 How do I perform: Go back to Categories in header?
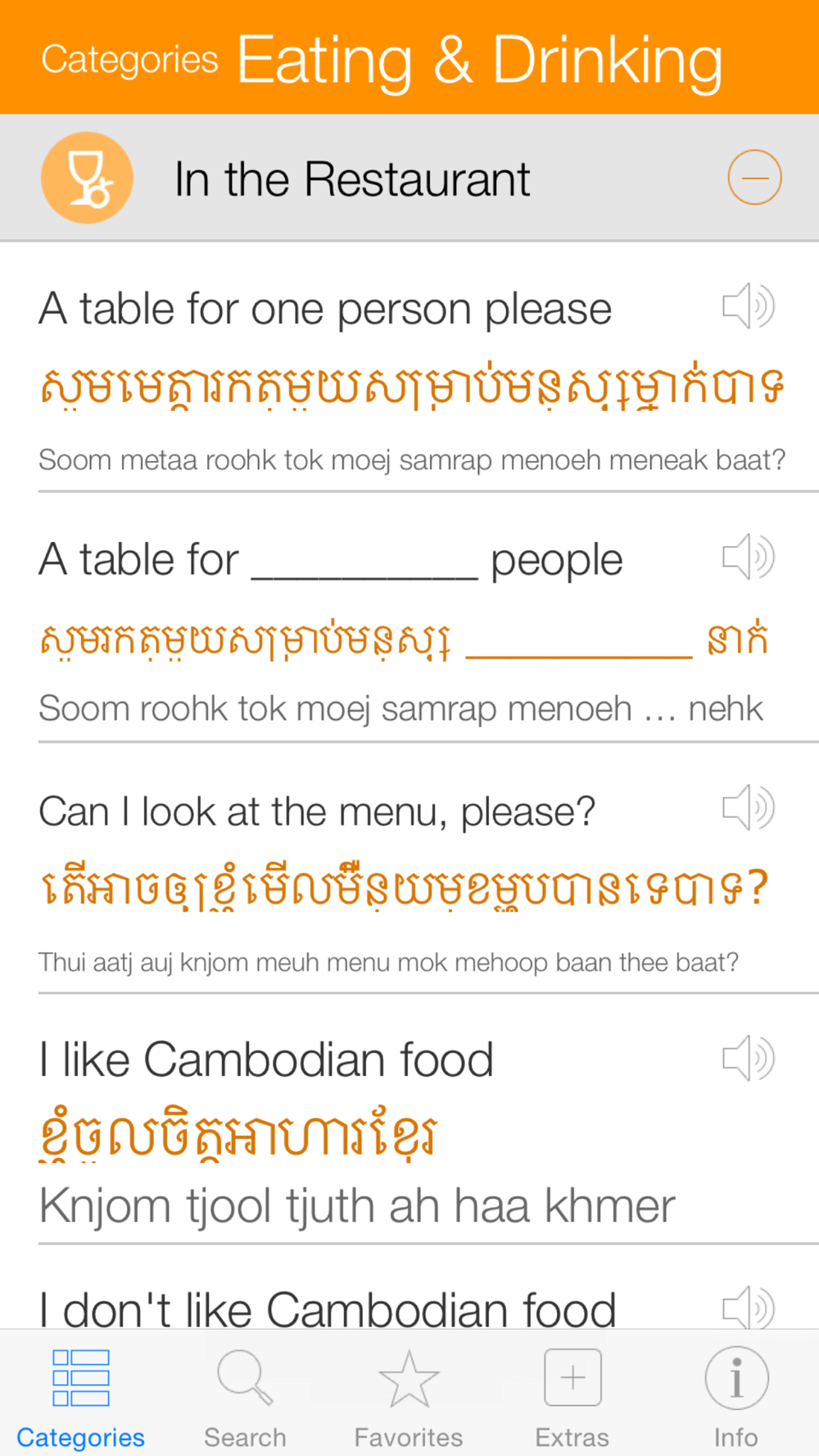[x=129, y=60]
